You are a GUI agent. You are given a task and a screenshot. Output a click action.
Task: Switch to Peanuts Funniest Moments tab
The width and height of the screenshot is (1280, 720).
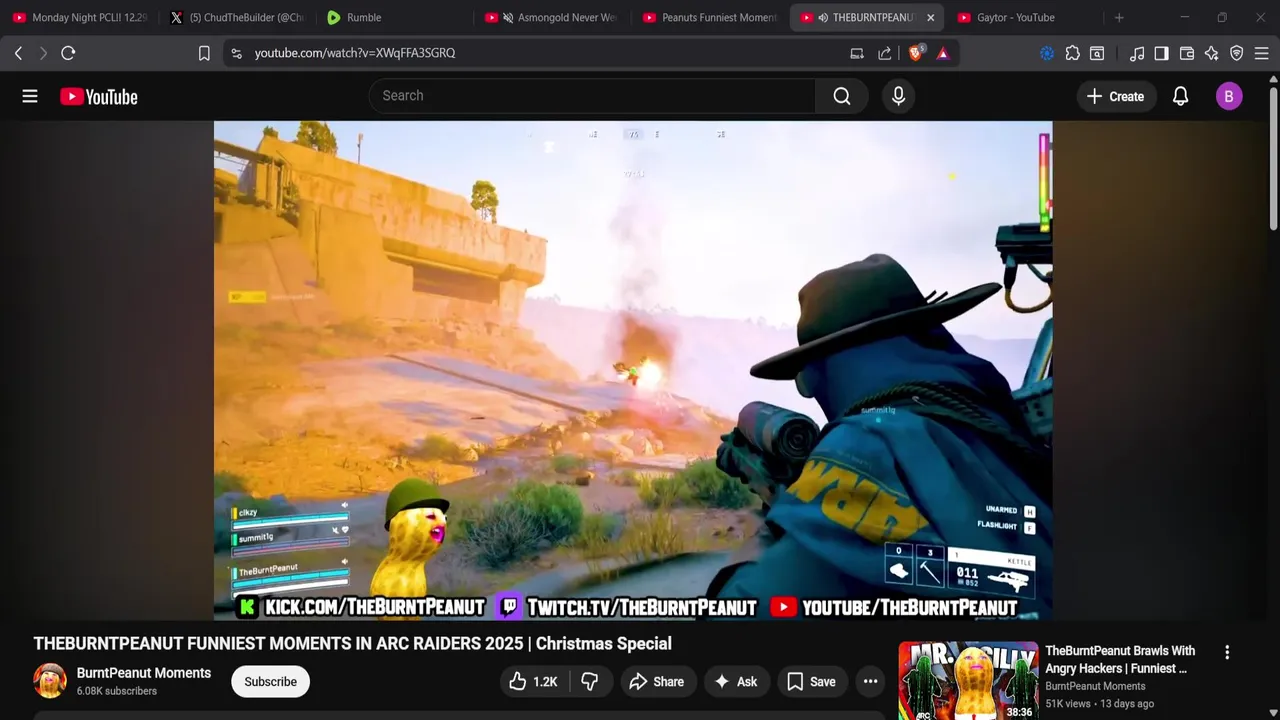[x=711, y=17]
